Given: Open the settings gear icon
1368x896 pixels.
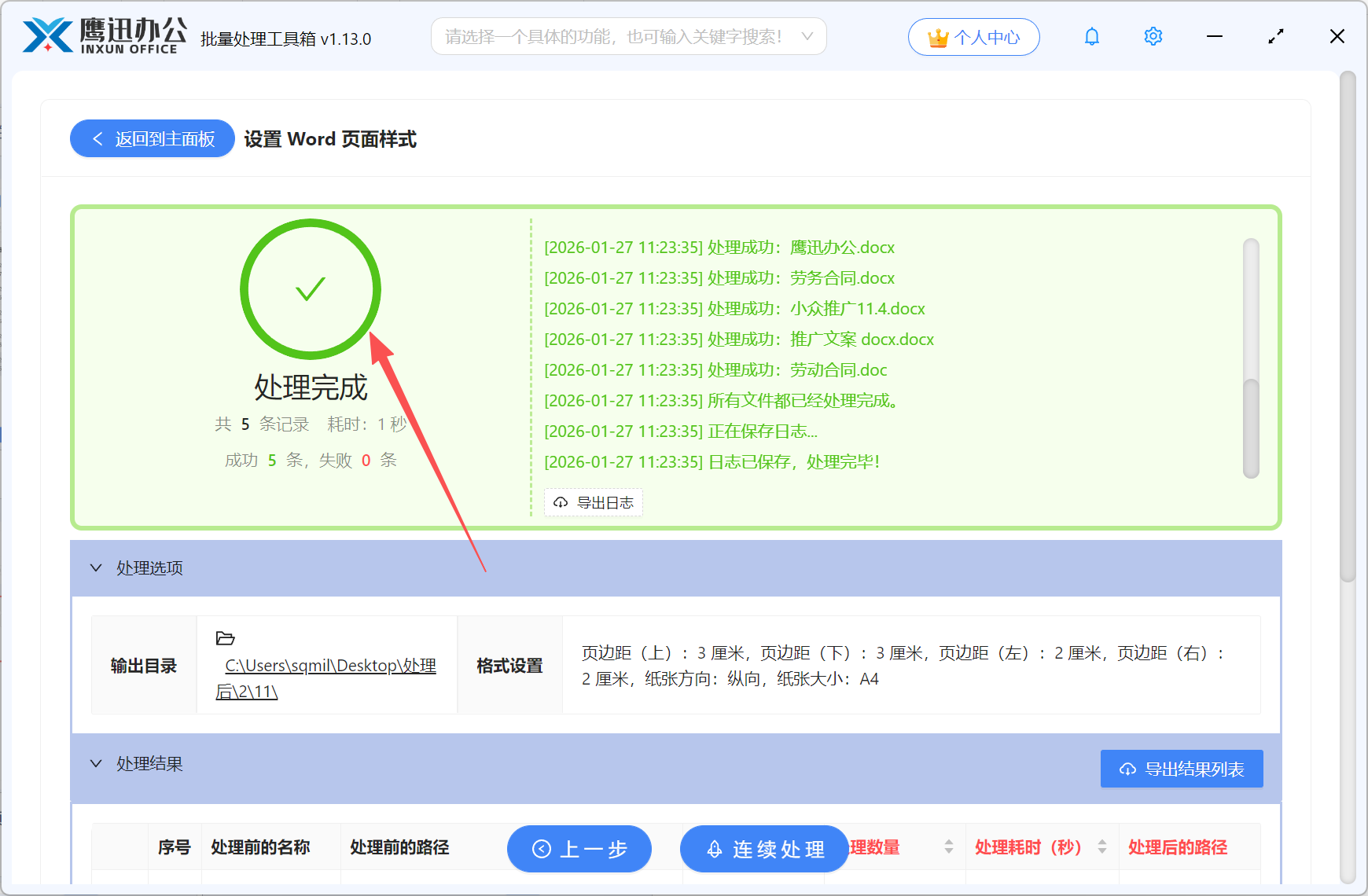Looking at the screenshot, I should tap(1153, 36).
